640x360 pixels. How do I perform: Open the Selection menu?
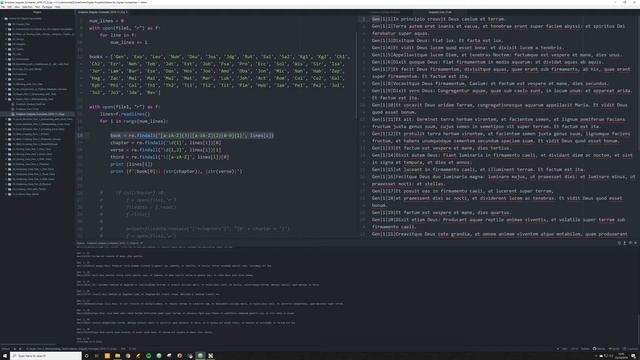pos(27,7)
